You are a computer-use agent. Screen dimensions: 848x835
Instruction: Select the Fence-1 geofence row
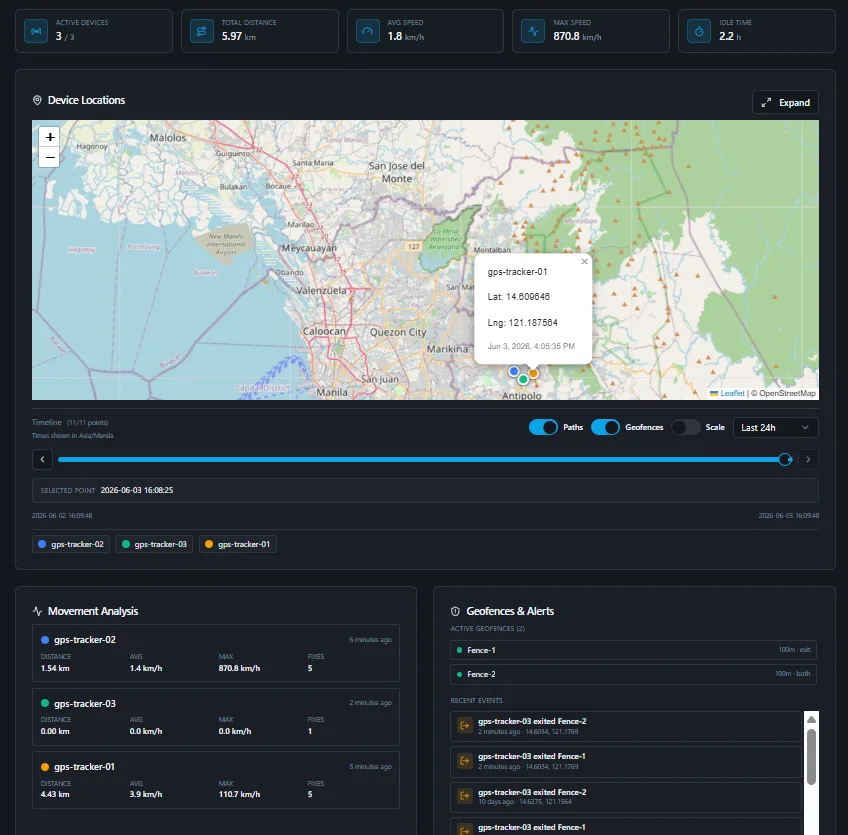point(633,650)
